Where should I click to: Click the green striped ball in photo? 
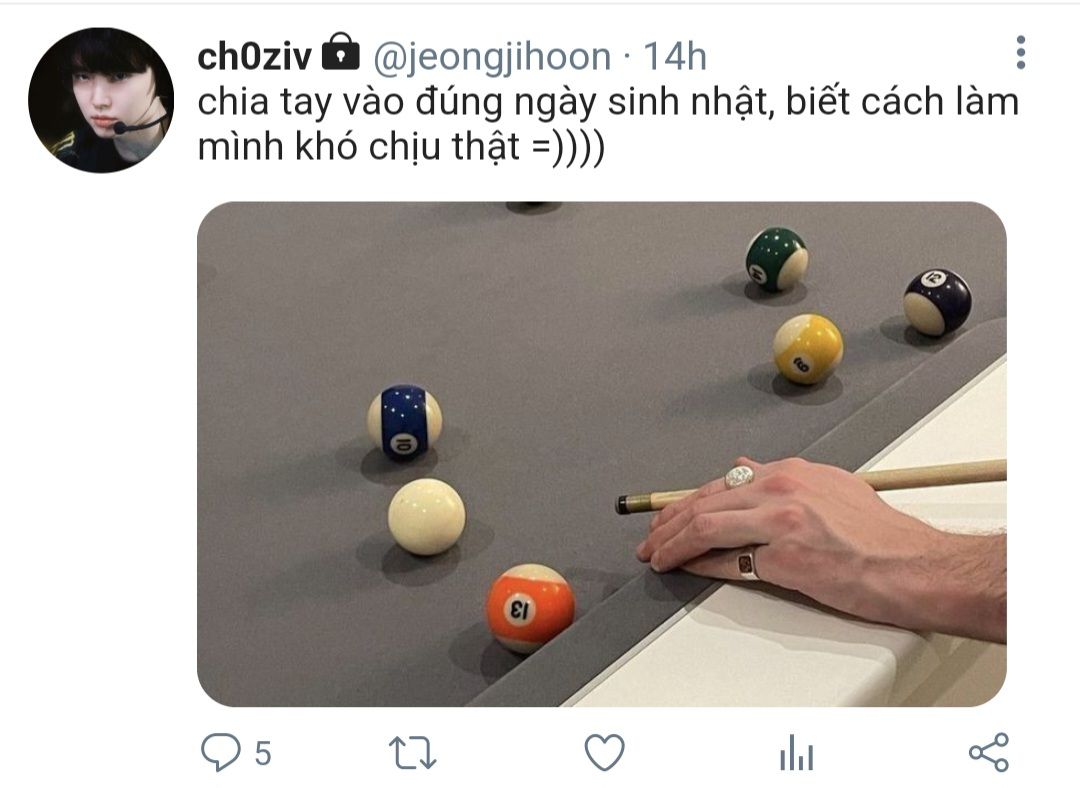coord(776,260)
